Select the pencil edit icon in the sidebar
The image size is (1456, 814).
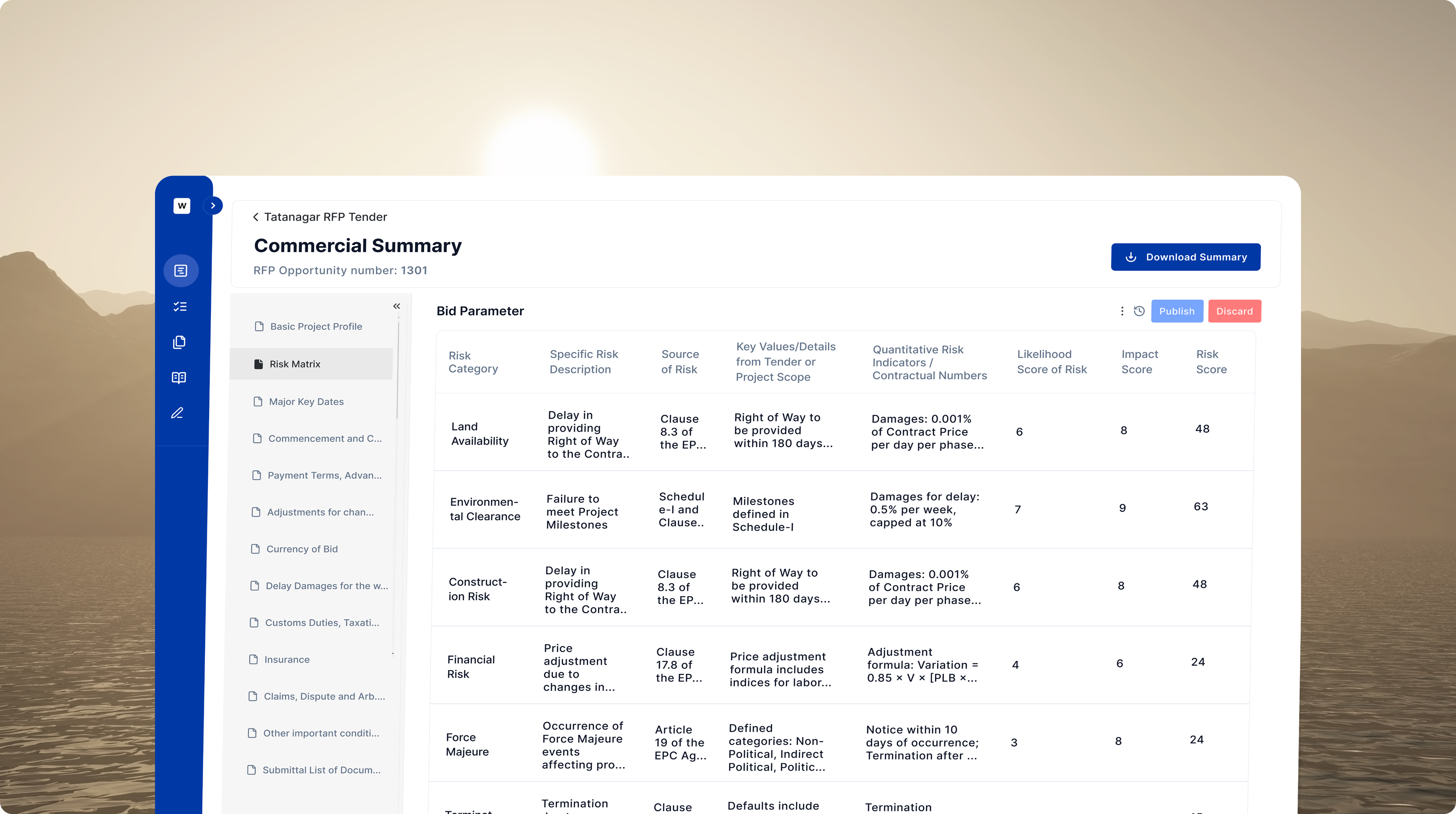(178, 413)
